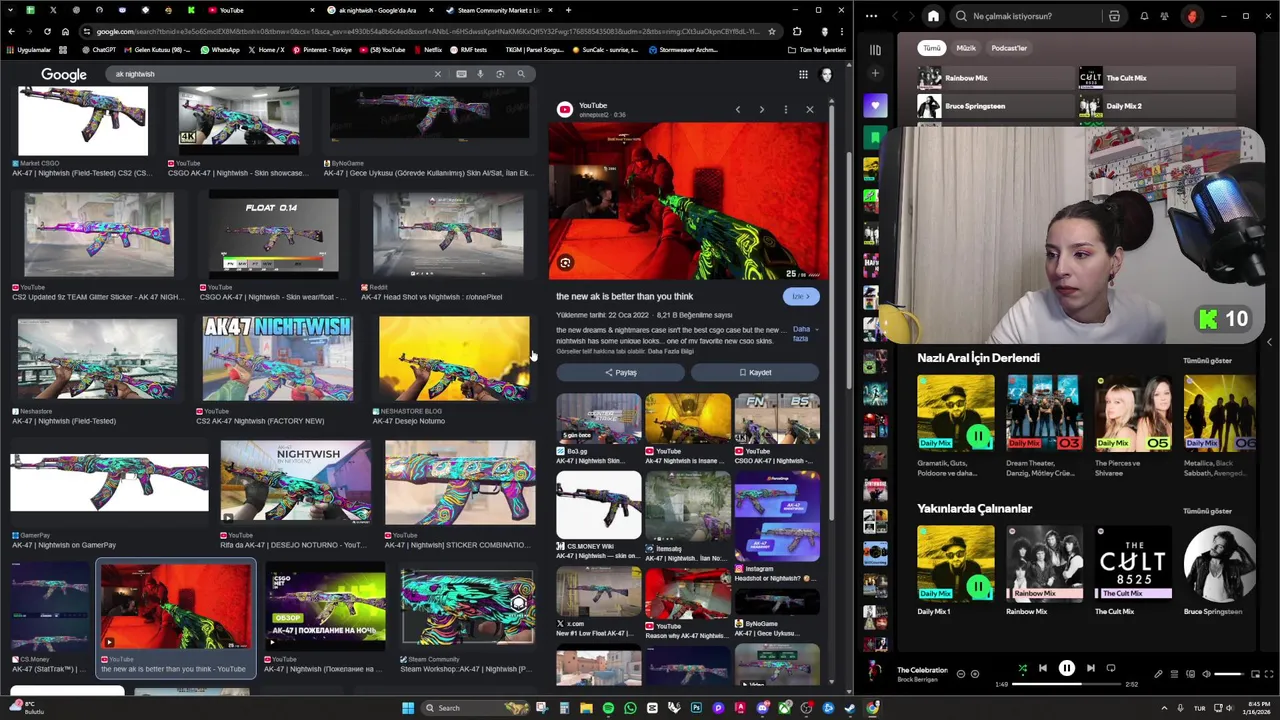Skip to previous track in Spotify
The height and width of the screenshot is (720, 1280).
click(x=1042, y=668)
